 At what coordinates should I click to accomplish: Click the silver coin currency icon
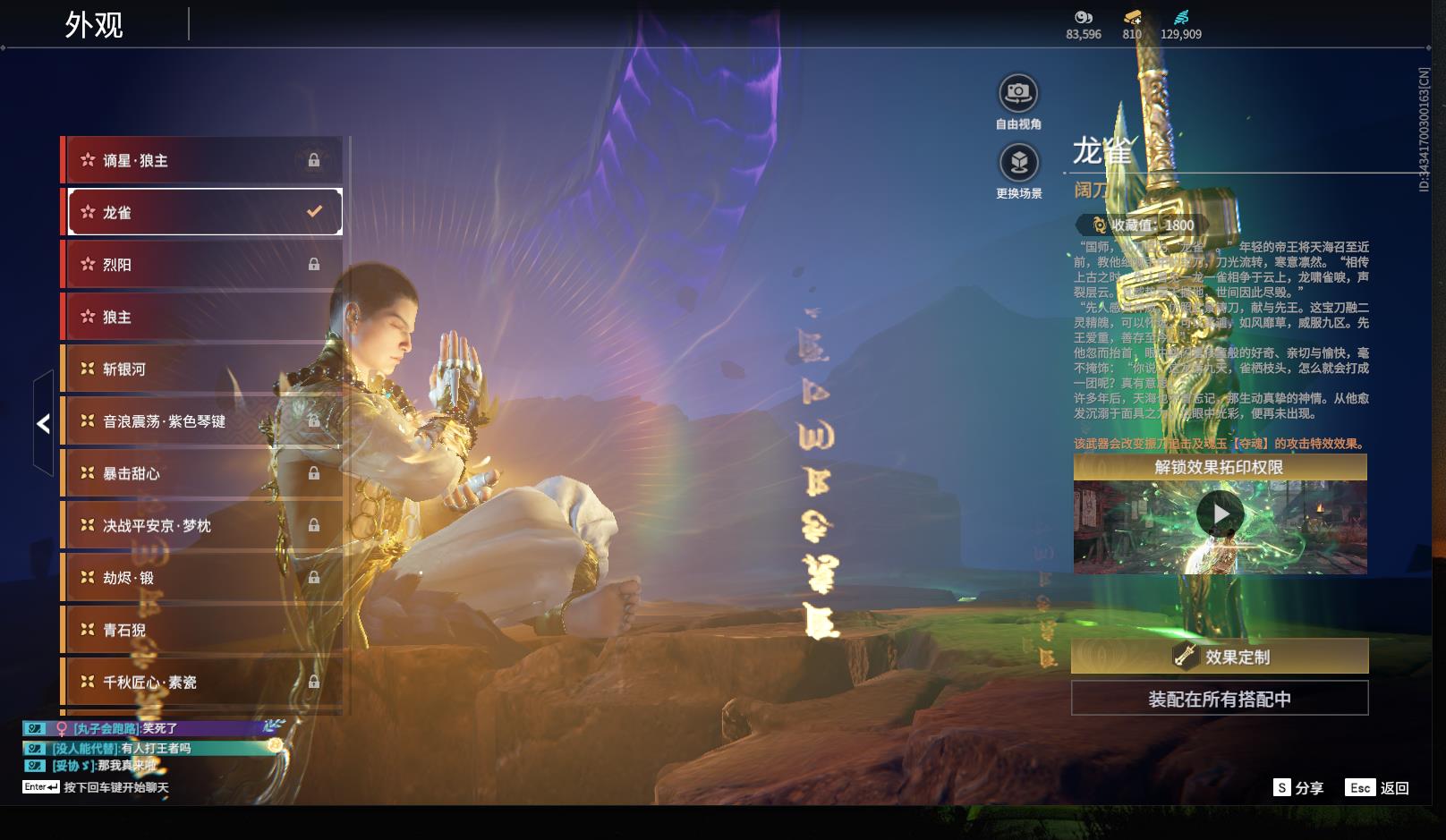(x=1083, y=17)
